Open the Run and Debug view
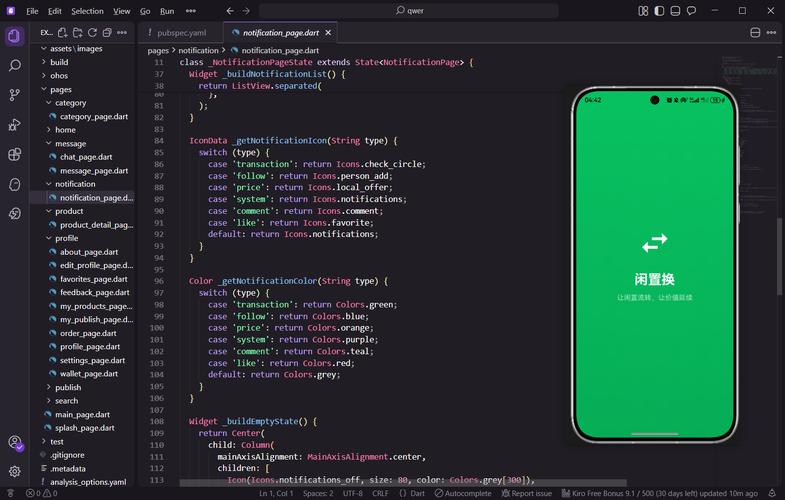The height and width of the screenshot is (500, 785). point(15,125)
